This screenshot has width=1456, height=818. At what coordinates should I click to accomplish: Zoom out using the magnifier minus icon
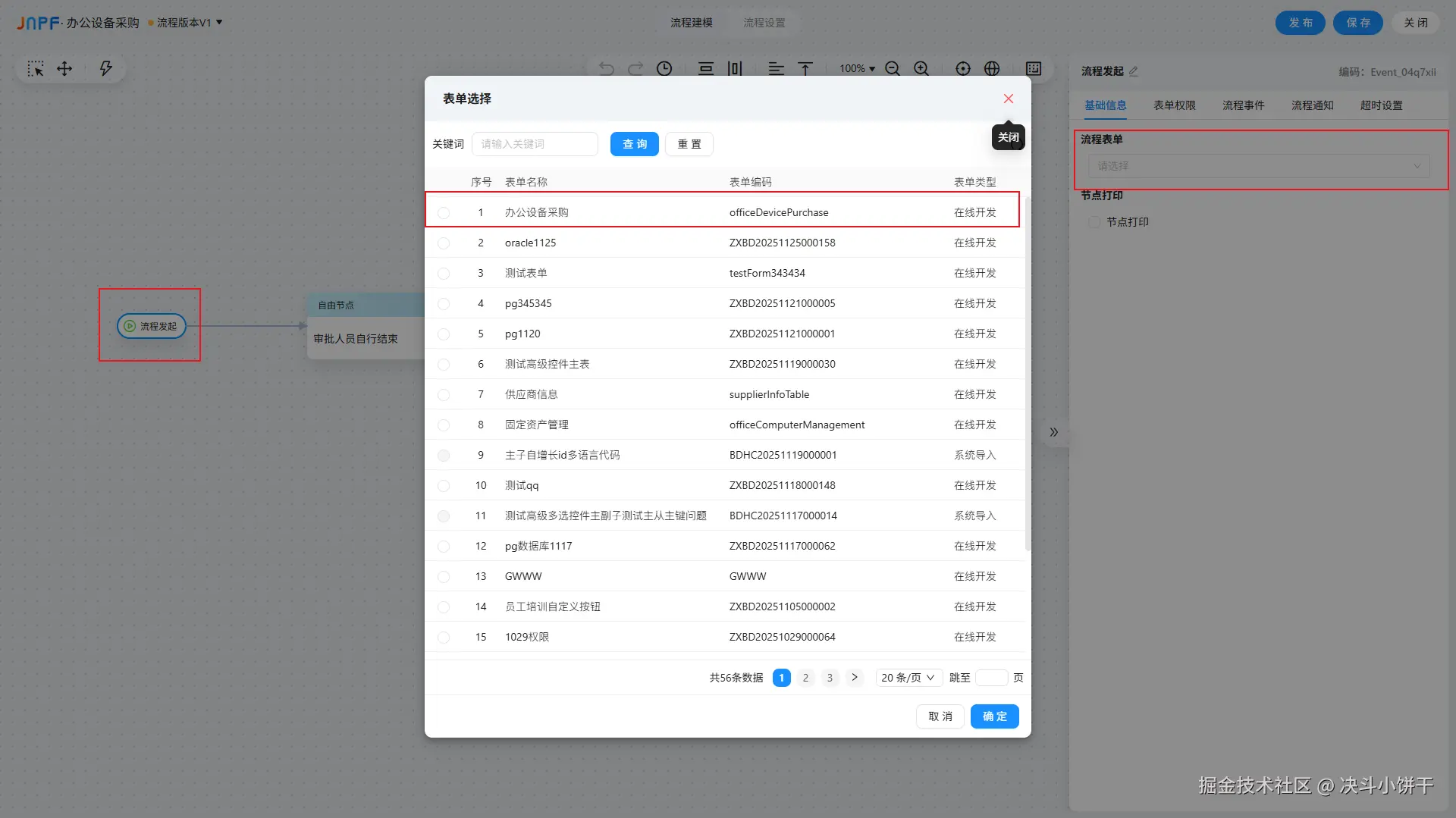[x=892, y=68]
